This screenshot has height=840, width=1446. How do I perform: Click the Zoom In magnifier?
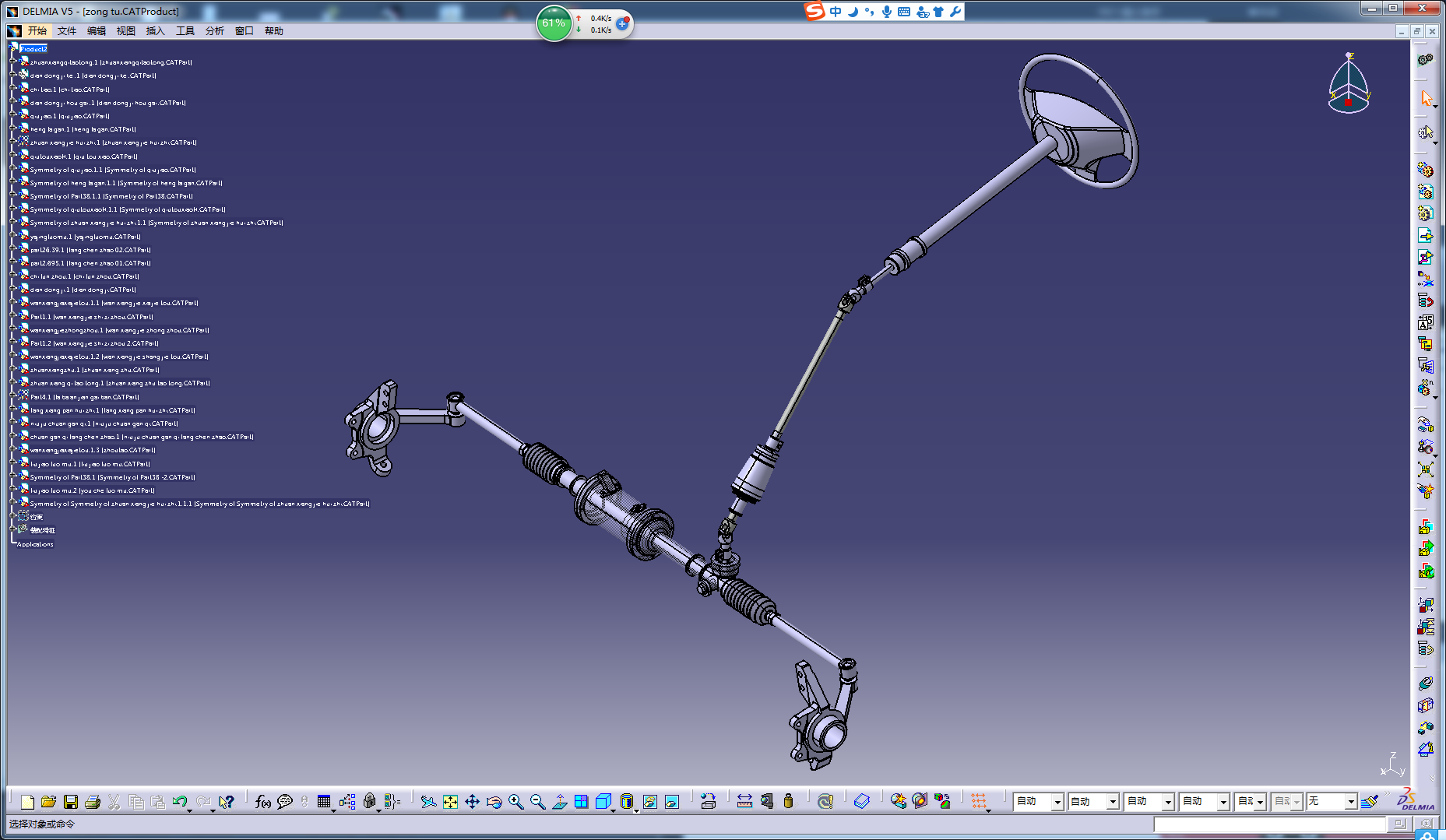click(x=515, y=801)
